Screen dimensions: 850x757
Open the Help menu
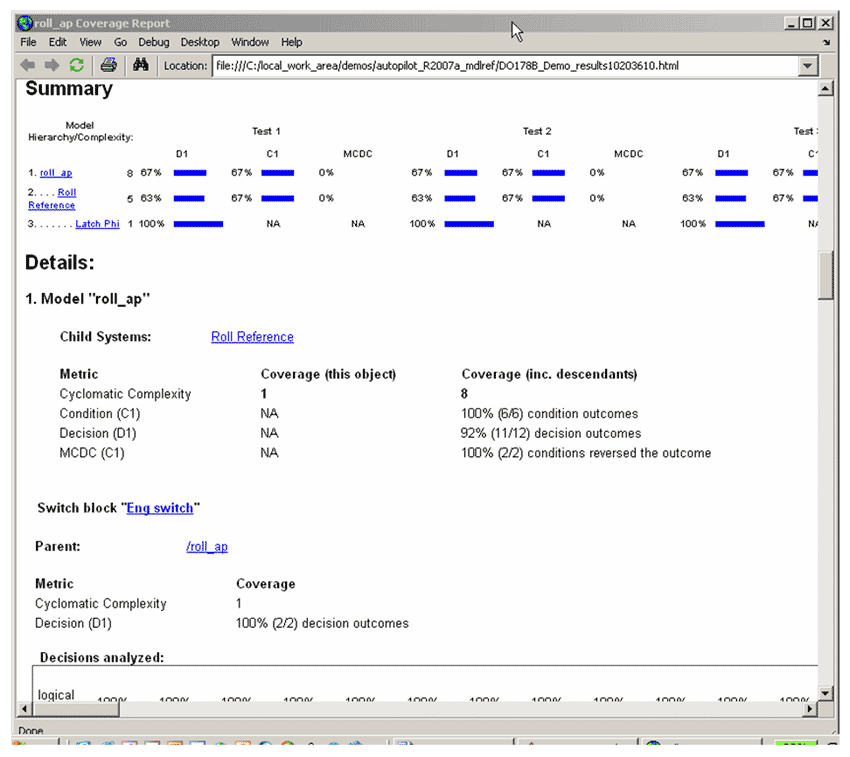pos(291,42)
